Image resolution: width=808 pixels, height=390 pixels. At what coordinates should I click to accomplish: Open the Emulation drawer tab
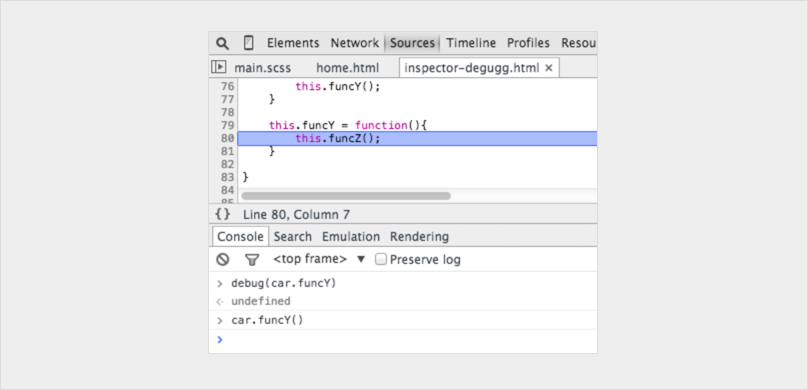point(351,237)
